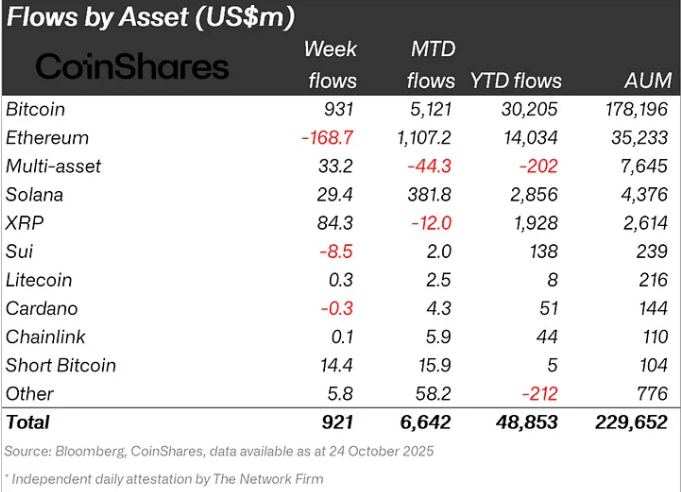Image resolution: width=681 pixels, height=492 pixels.
Task: Click the CoinShares logo
Action: [x=133, y=68]
